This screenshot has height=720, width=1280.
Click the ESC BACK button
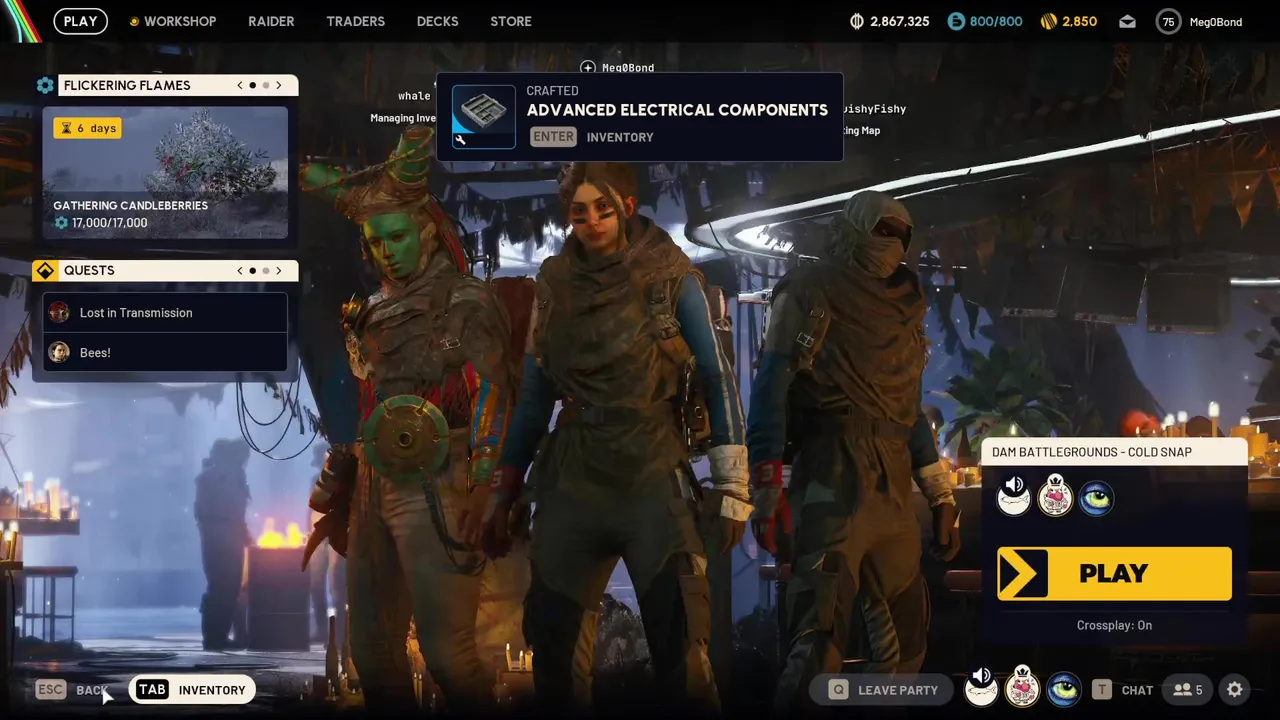click(x=71, y=689)
